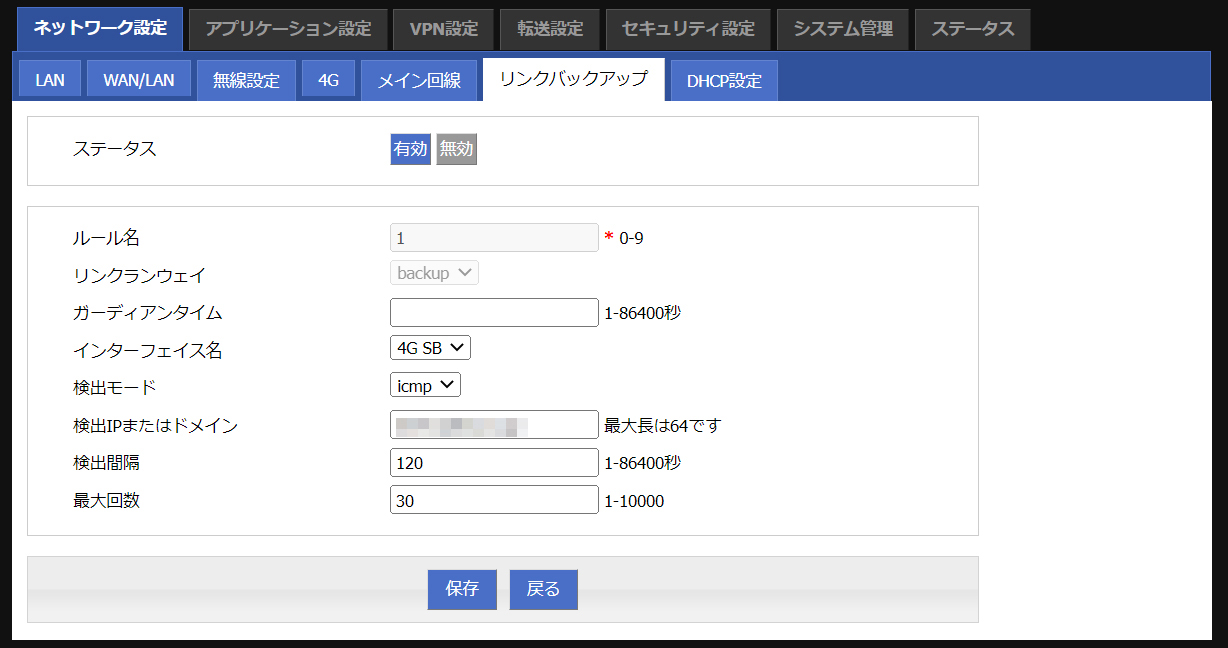
Task: Enable status with the 有効 button
Action: coord(410,149)
